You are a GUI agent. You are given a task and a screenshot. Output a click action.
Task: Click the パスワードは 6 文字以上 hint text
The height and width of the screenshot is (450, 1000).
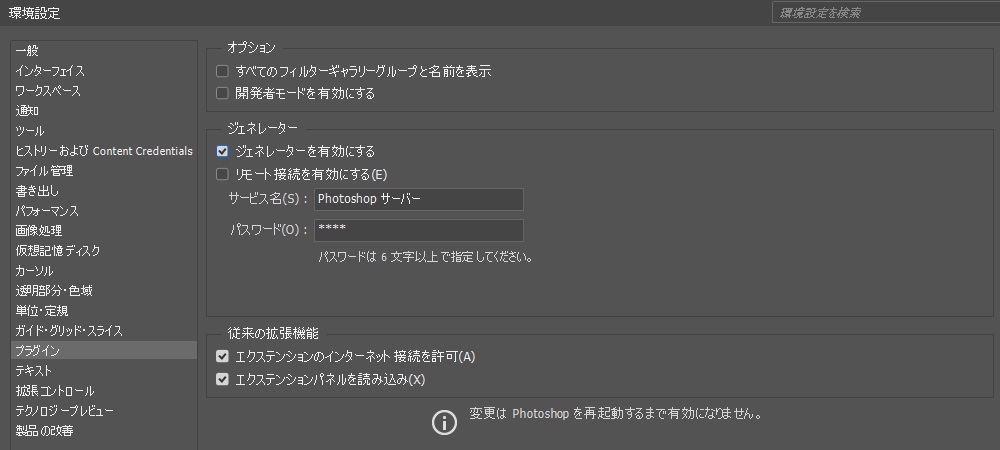pos(425,258)
